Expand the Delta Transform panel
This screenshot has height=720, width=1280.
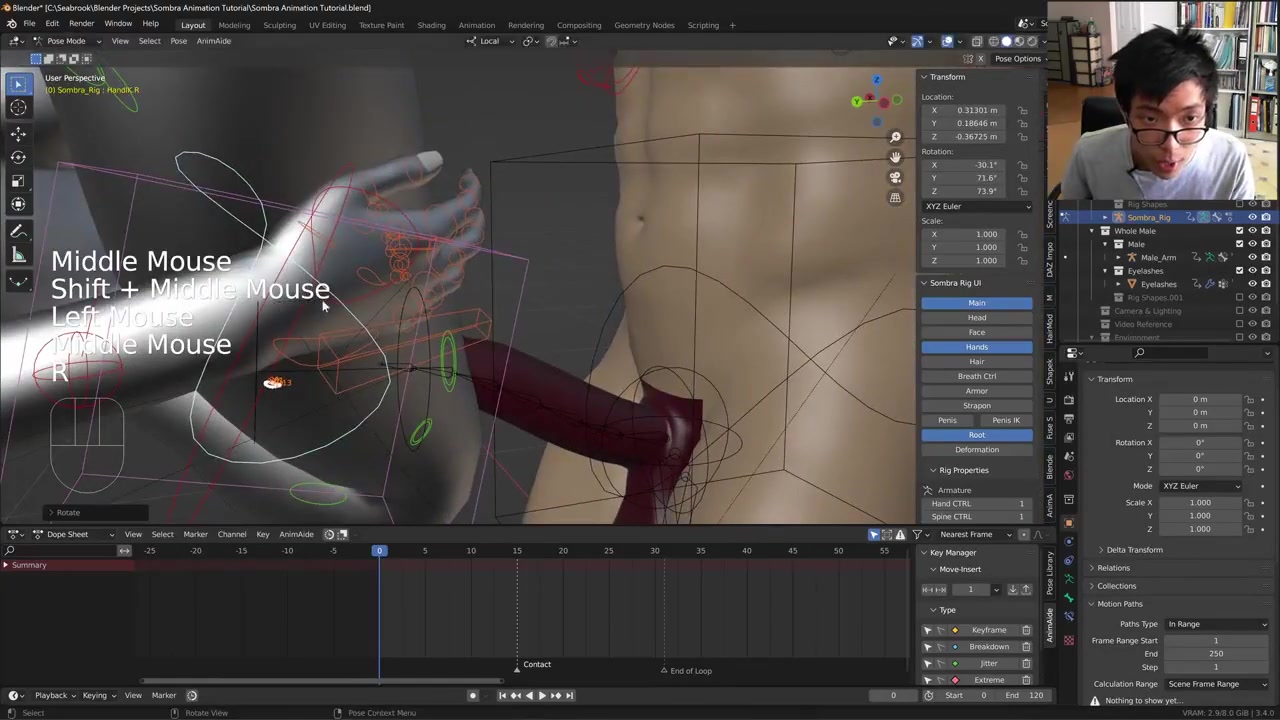pos(1134,550)
